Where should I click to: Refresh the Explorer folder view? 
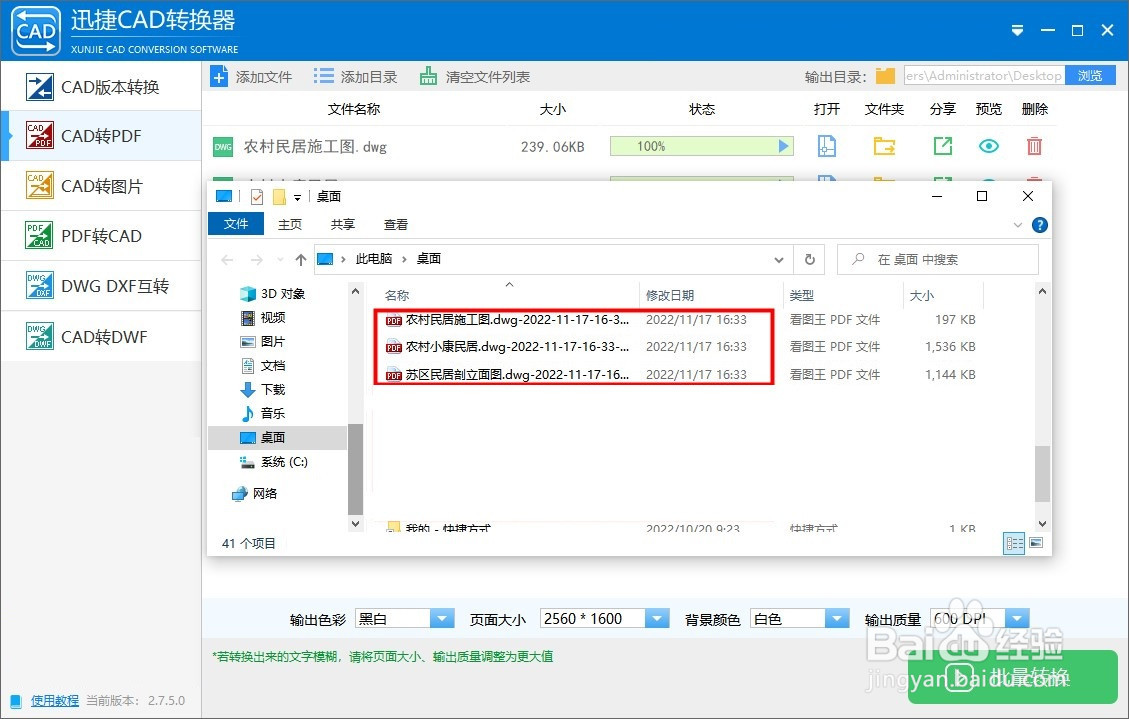tap(810, 259)
